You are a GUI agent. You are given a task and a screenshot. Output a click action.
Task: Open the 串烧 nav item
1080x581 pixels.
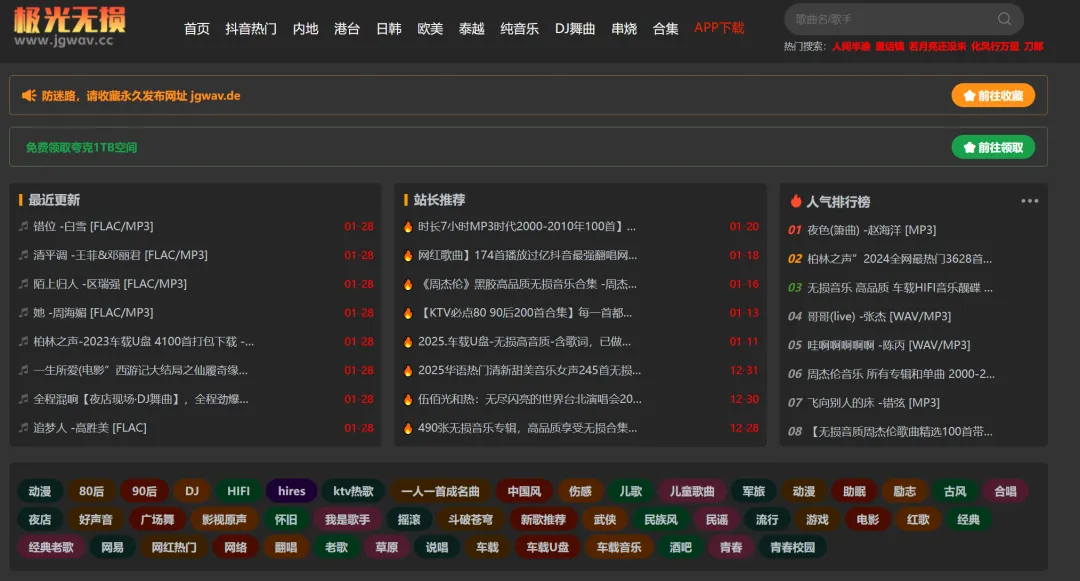[623, 28]
